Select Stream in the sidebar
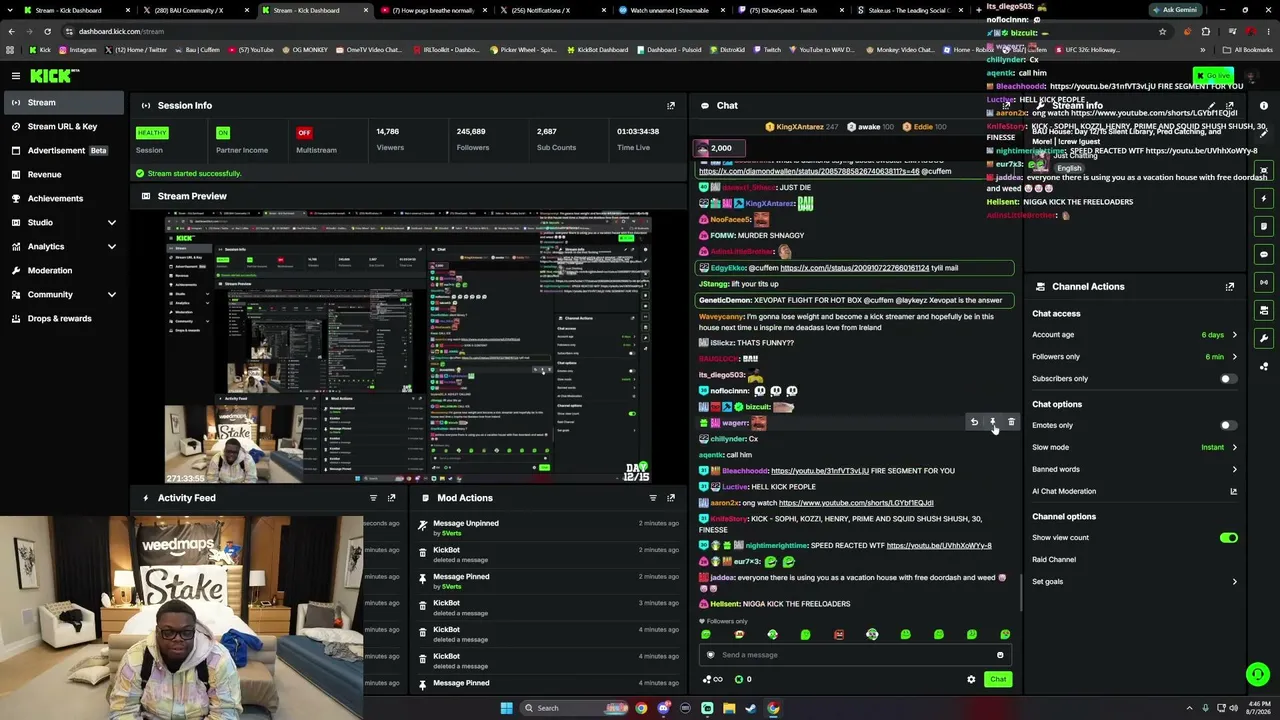Viewport: 1280px width, 720px height. [64, 102]
